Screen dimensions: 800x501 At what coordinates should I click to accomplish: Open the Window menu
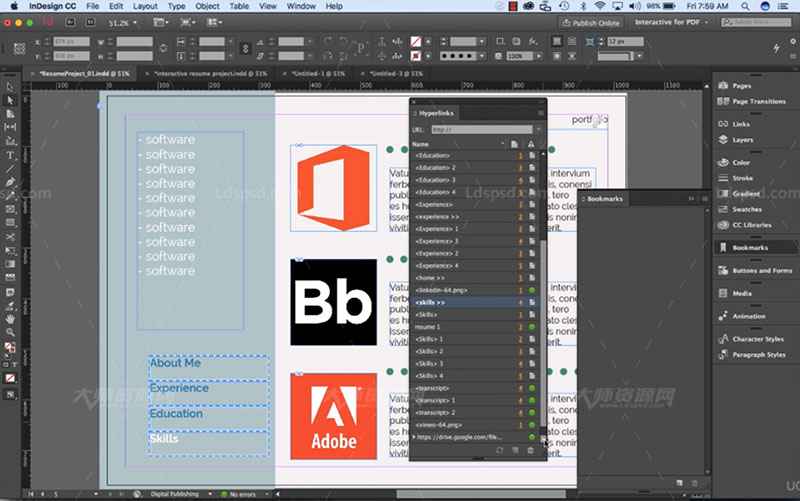click(x=301, y=6)
